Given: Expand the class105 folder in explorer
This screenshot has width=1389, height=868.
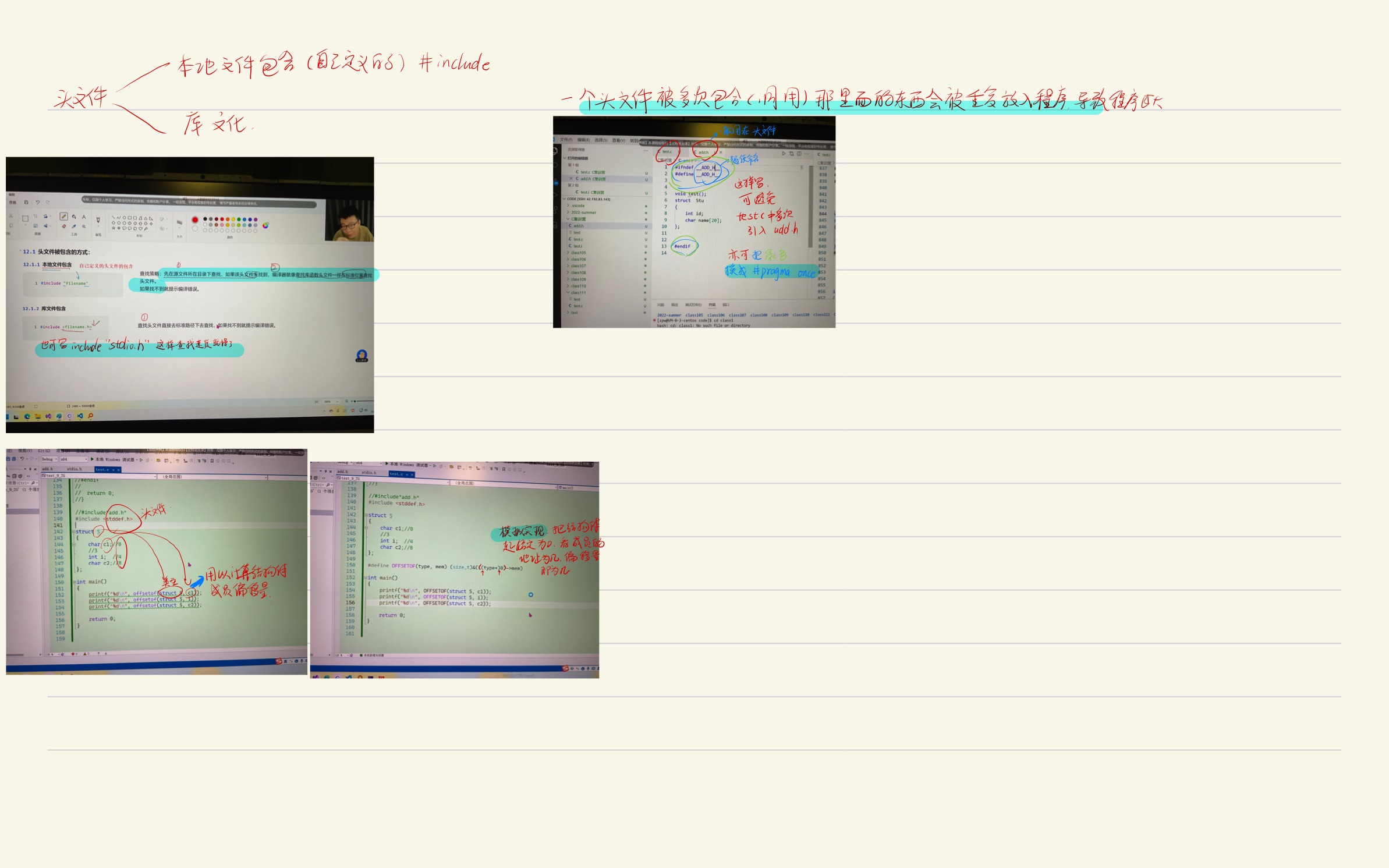Looking at the screenshot, I should [x=578, y=253].
